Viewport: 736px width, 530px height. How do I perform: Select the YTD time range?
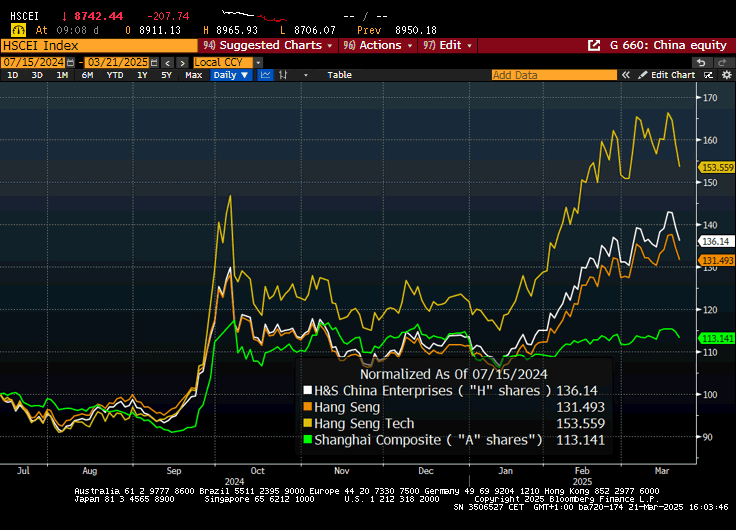point(115,75)
